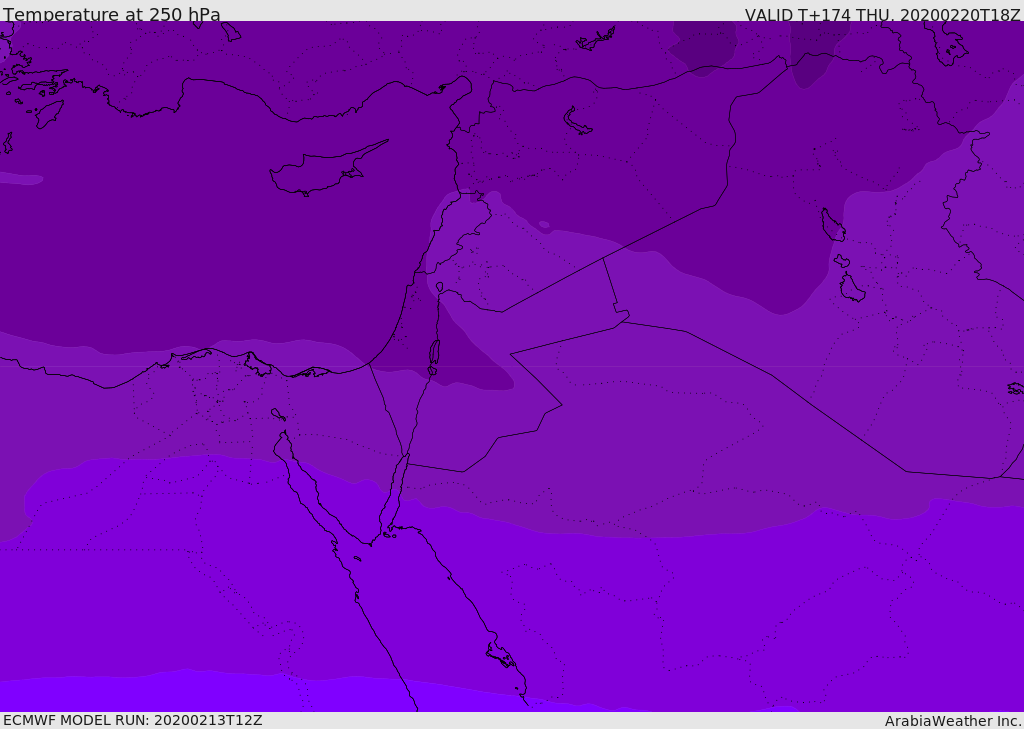Click the darkest purple patch near top right
The height and width of the screenshot is (729, 1024).
[704, 47]
